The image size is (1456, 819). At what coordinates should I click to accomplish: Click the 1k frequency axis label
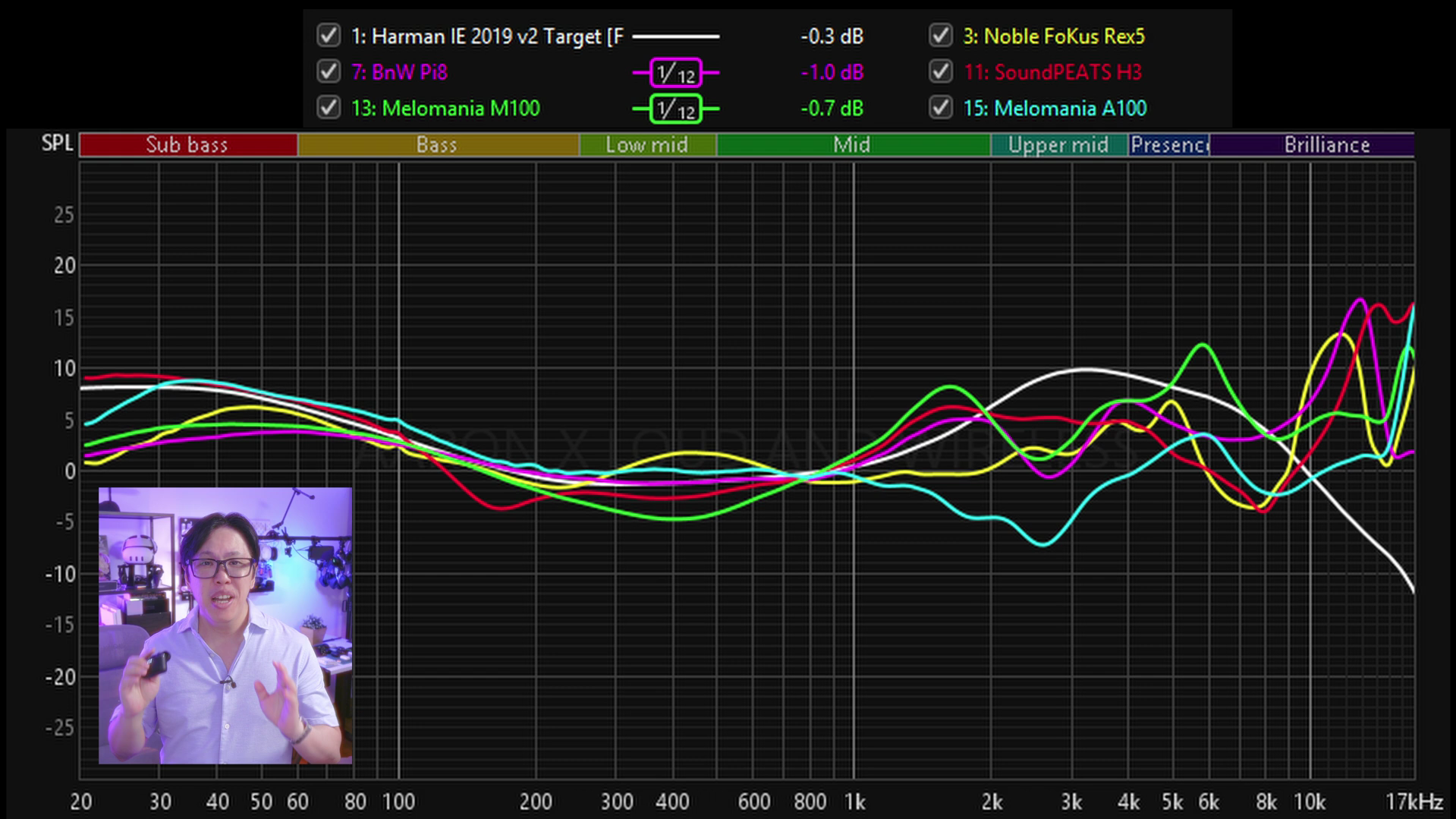coord(854,802)
